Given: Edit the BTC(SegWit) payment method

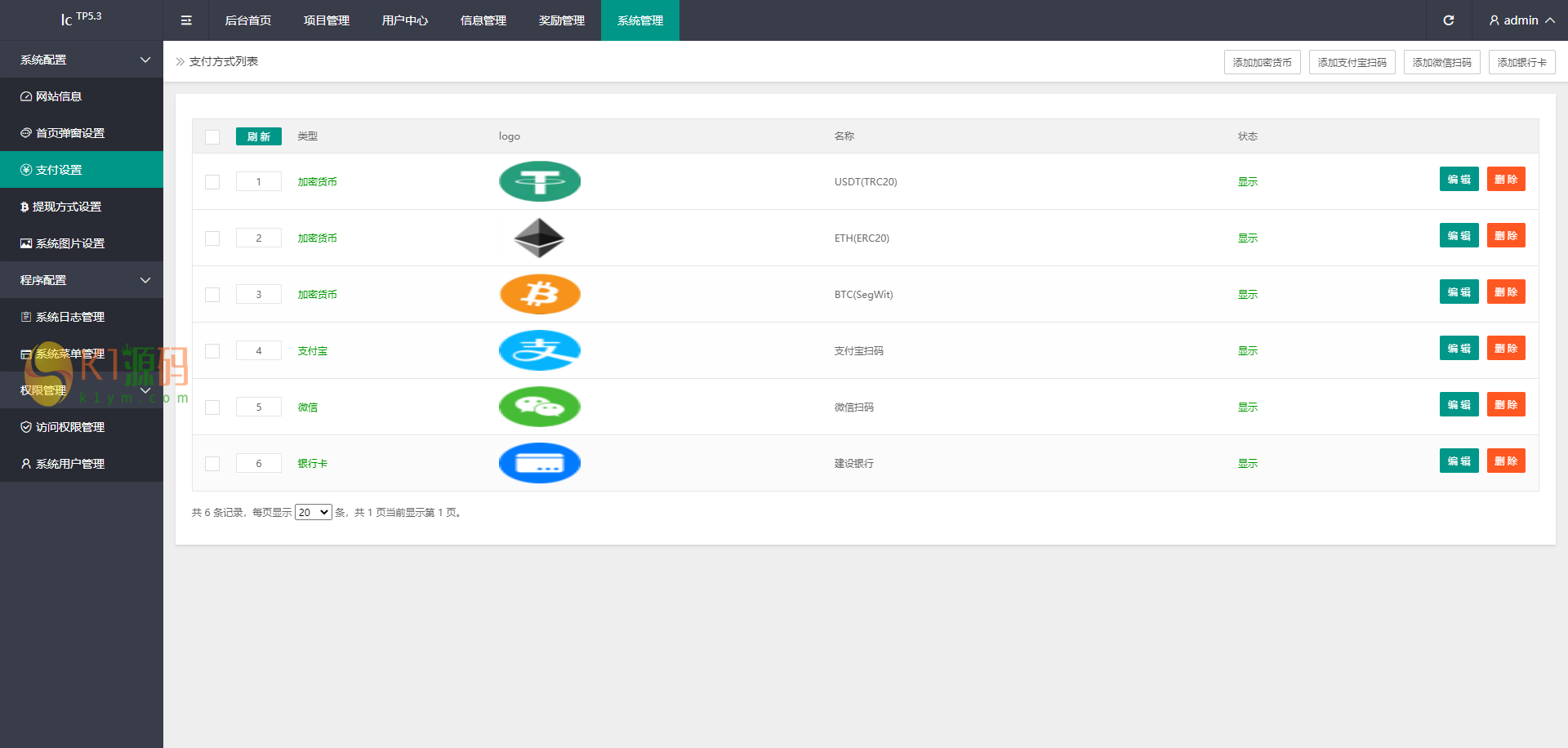Looking at the screenshot, I should click(x=1459, y=292).
